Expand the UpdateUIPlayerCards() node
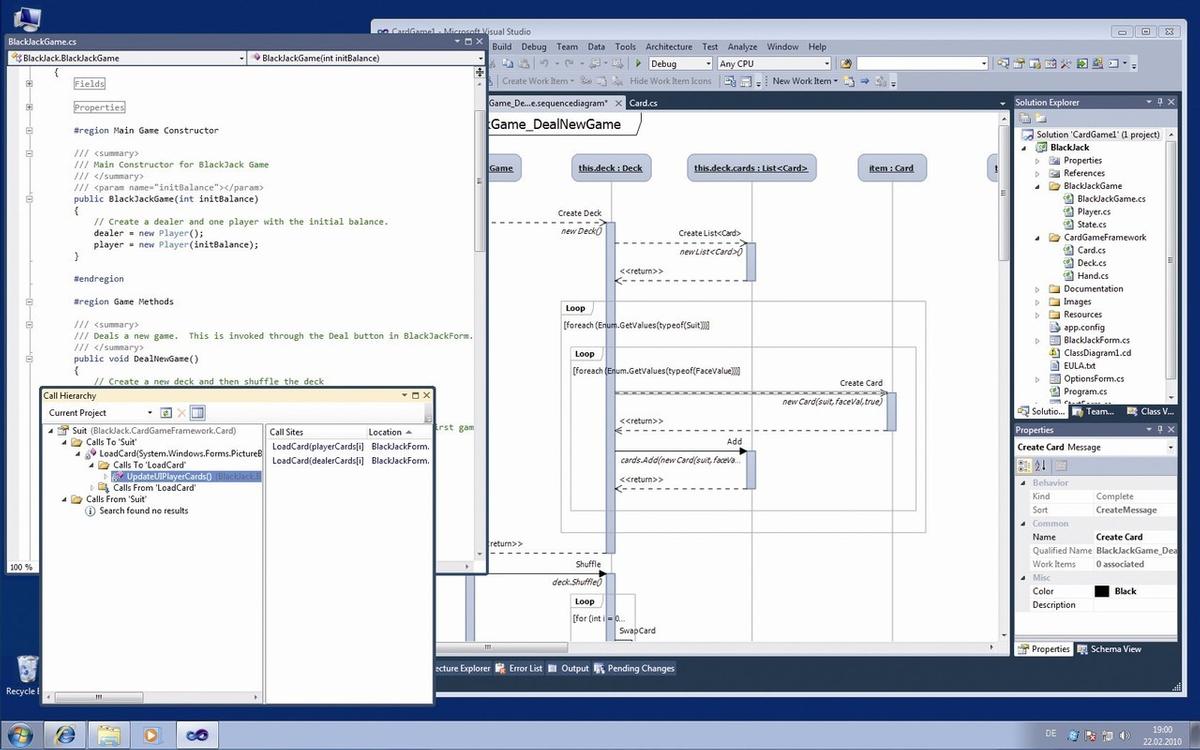 (105, 476)
